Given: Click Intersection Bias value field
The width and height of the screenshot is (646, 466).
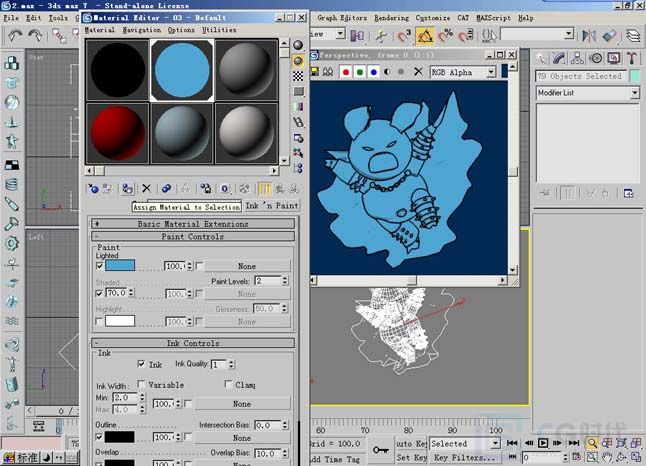Looking at the screenshot, I should [267, 425].
